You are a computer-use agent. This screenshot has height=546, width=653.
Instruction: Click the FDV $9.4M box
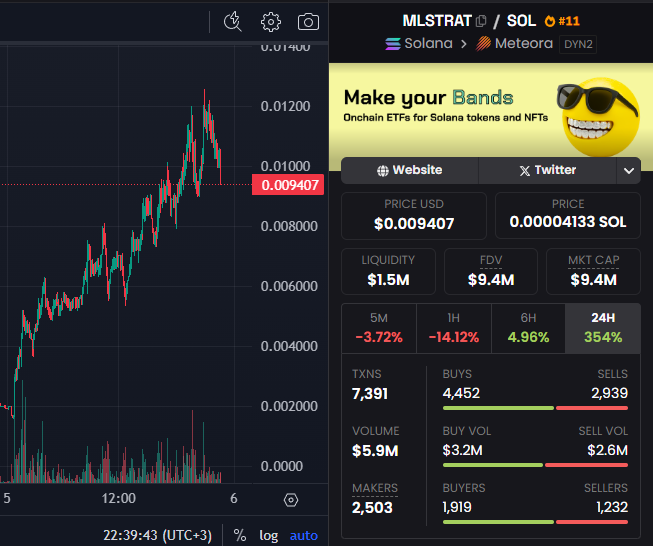click(491, 272)
